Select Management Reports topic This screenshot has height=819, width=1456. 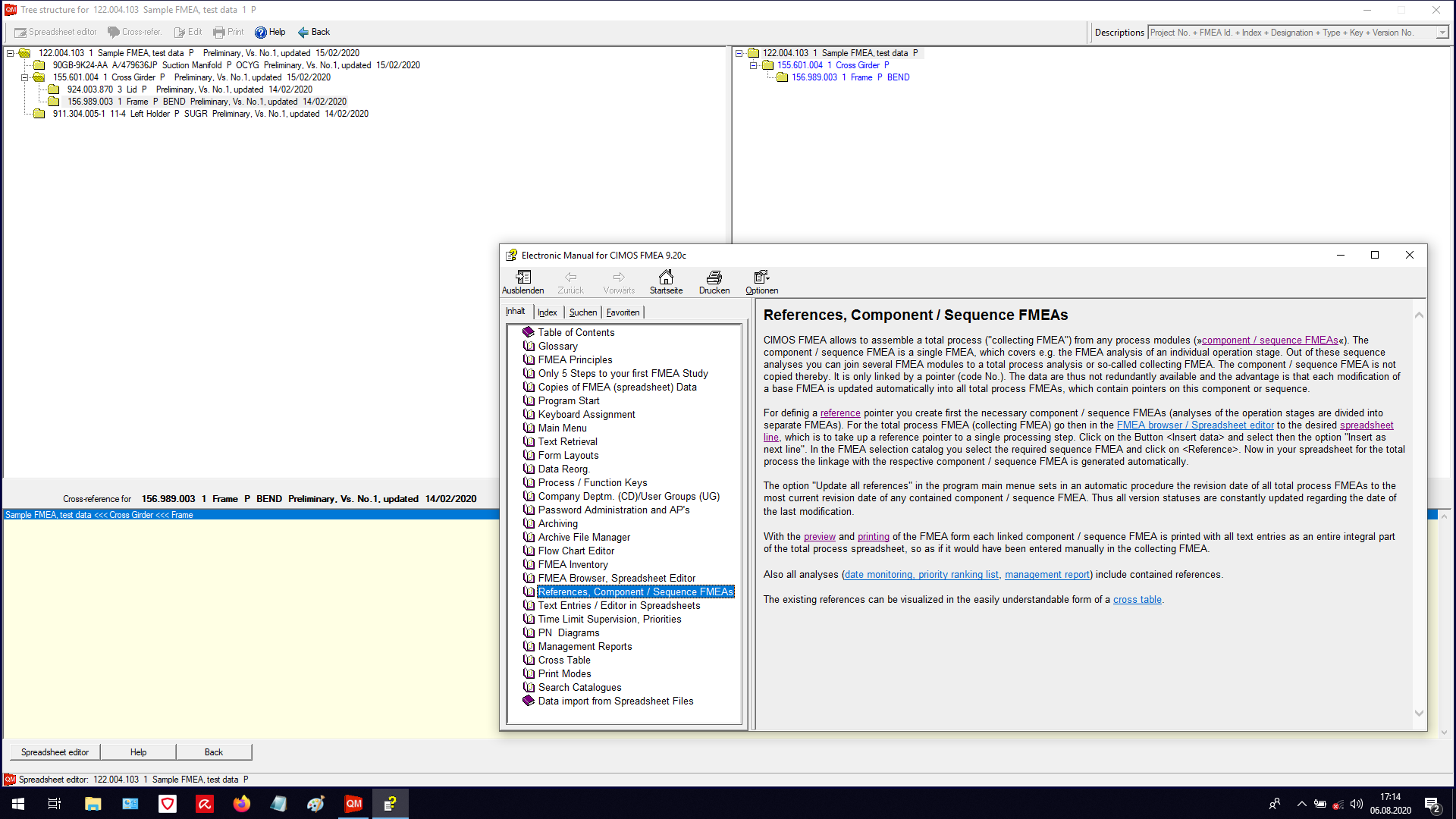click(x=585, y=646)
